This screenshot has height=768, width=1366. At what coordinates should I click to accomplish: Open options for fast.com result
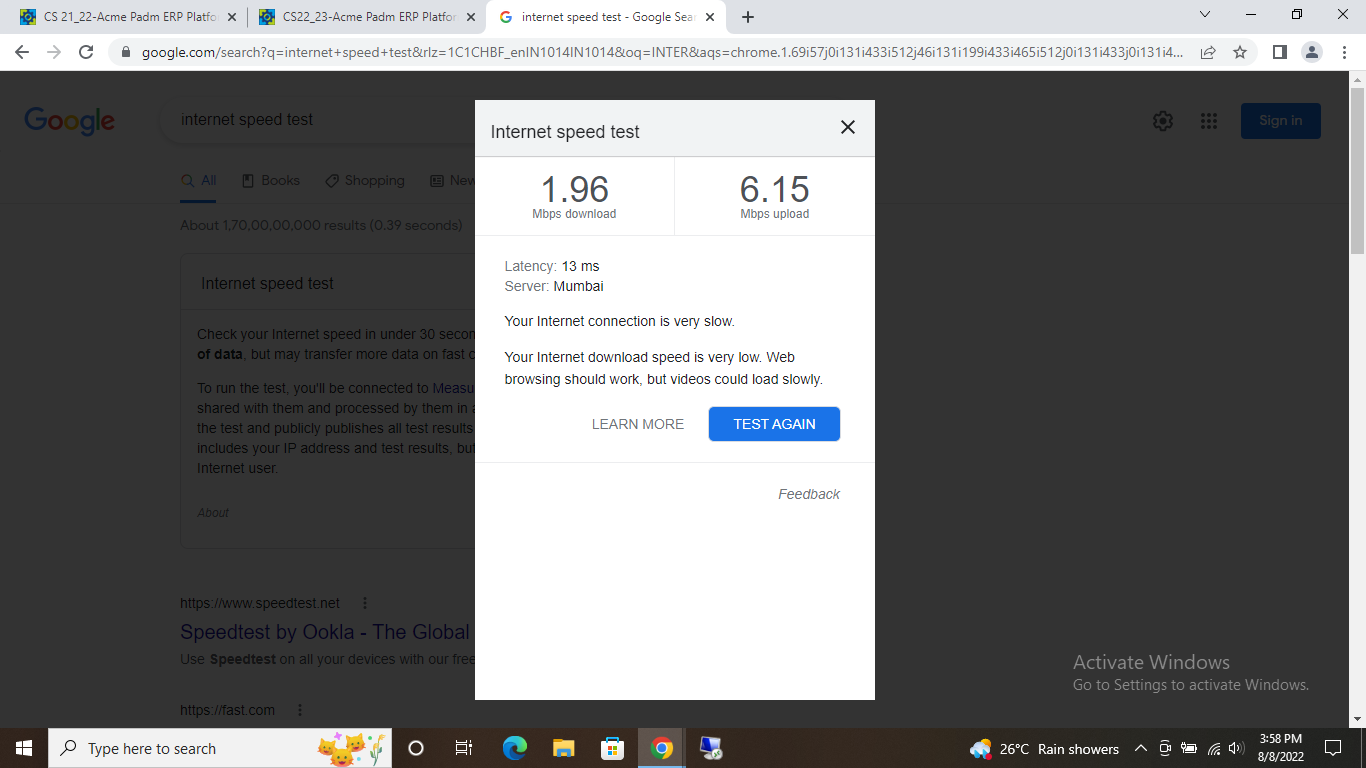click(x=299, y=710)
